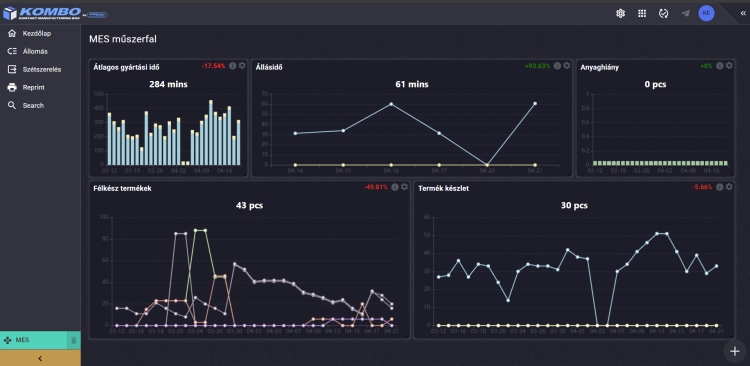Click the Termék készlet widget title
750x366 pixels.
coord(443,189)
